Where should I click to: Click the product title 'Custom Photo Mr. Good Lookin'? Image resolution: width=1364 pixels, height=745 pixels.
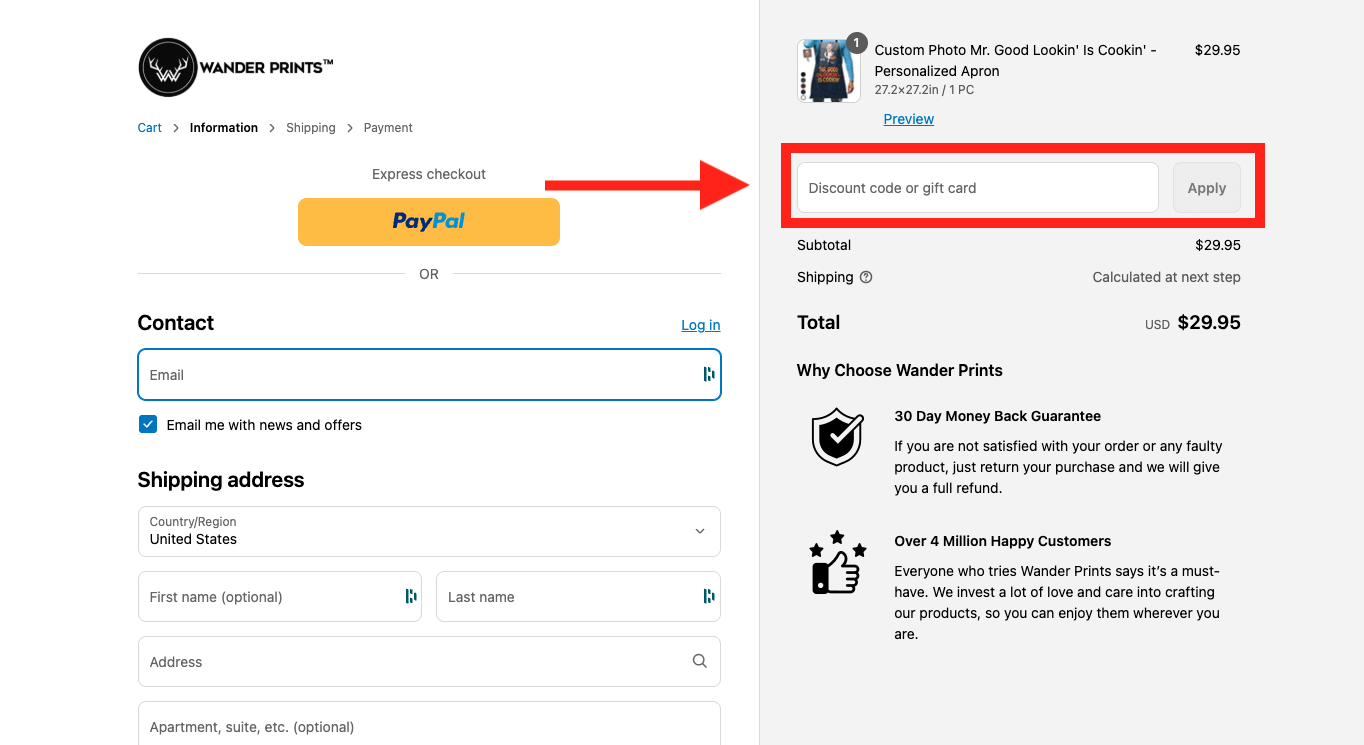1015,60
